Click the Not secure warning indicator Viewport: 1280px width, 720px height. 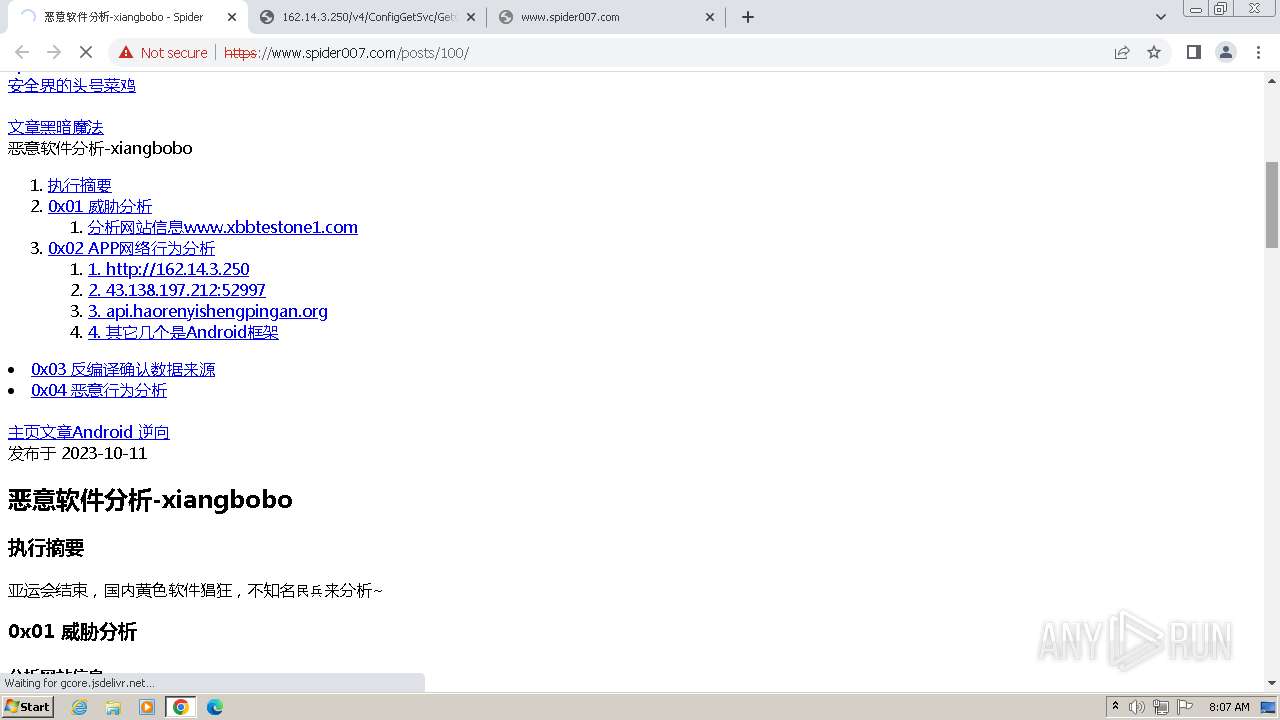pyautogui.click(x=163, y=52)
